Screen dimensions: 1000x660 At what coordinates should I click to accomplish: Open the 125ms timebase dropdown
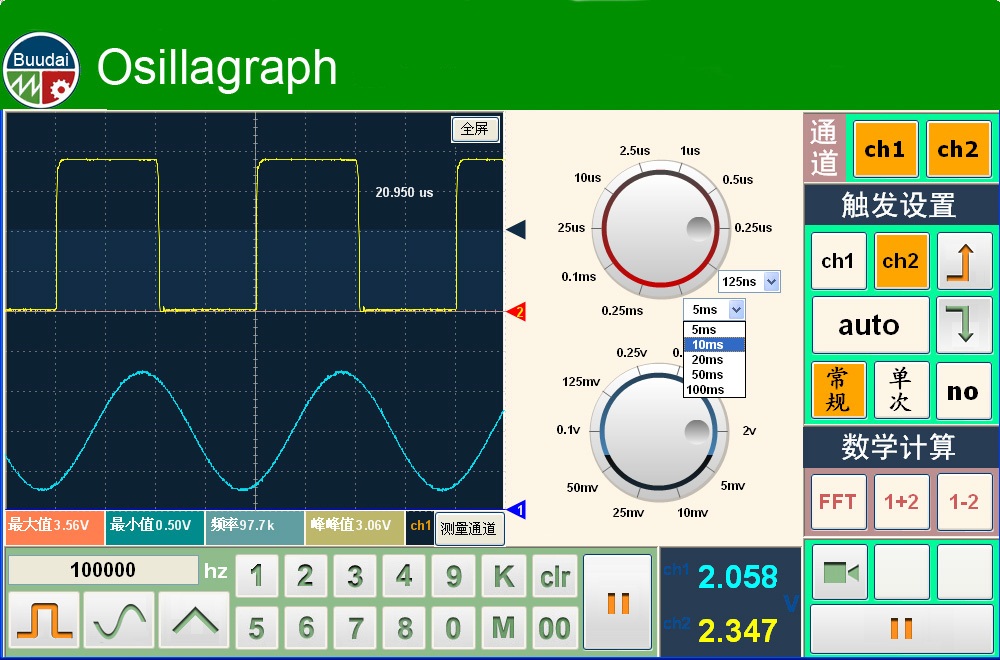click(x=770, y=282)
